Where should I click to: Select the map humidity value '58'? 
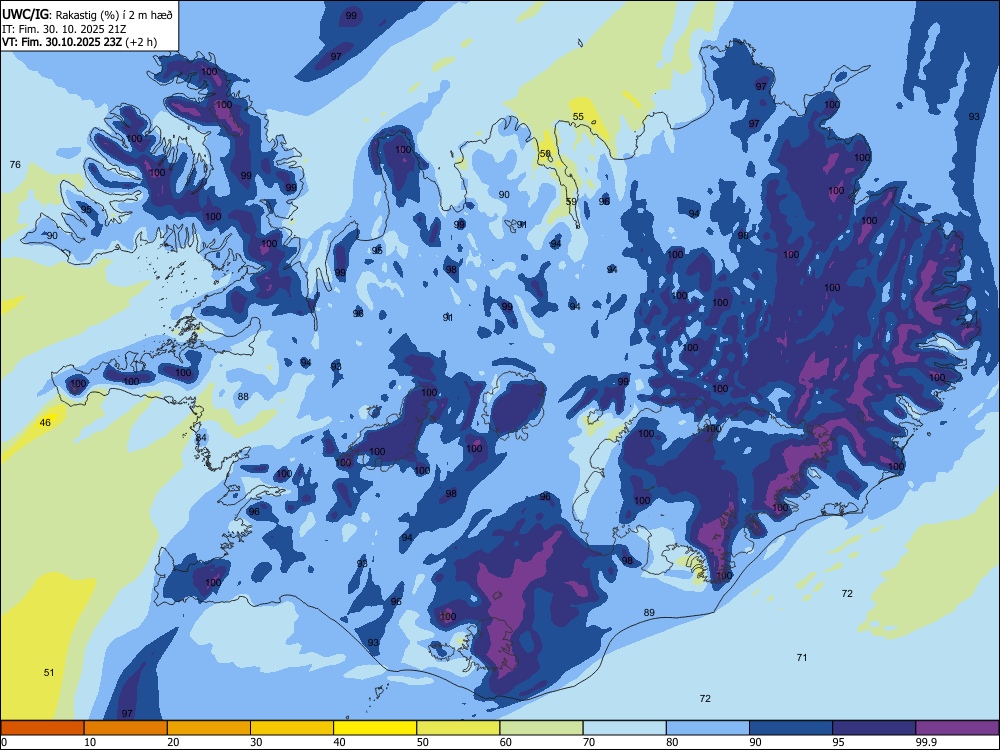point(545,154)
